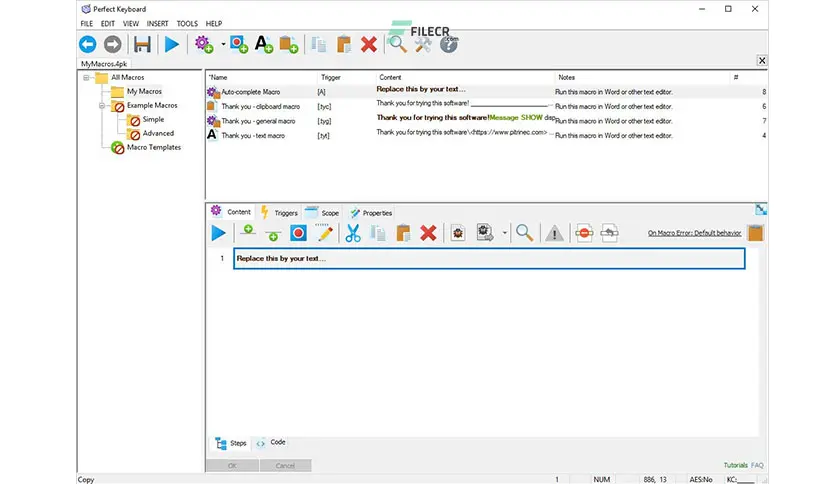Open the HELP menu
Screen dimensions: 836x484
point(214,23)
